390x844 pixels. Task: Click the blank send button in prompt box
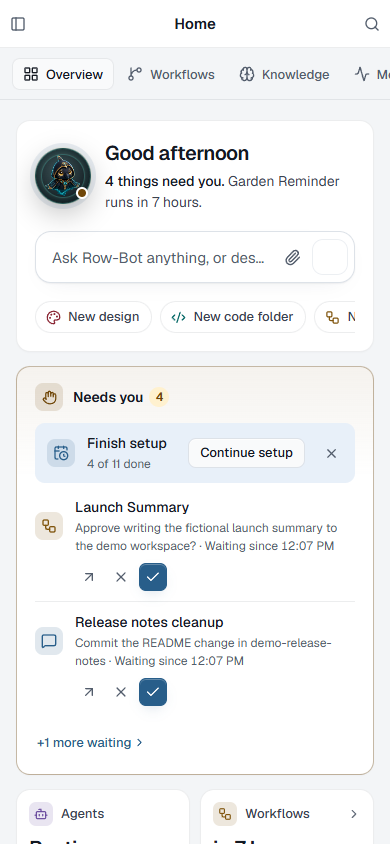[330, 257]
